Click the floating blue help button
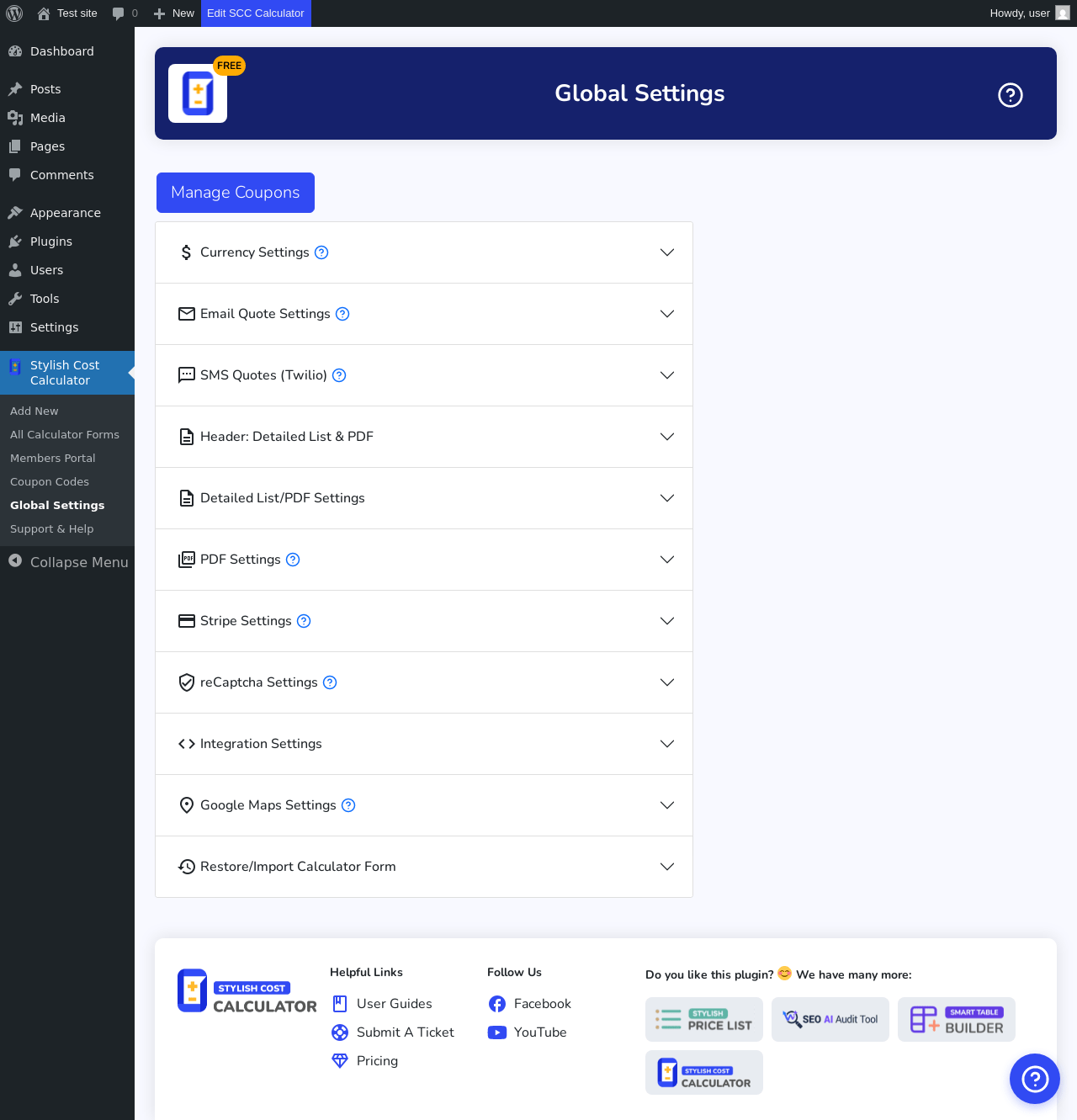 (1035, 1079)
